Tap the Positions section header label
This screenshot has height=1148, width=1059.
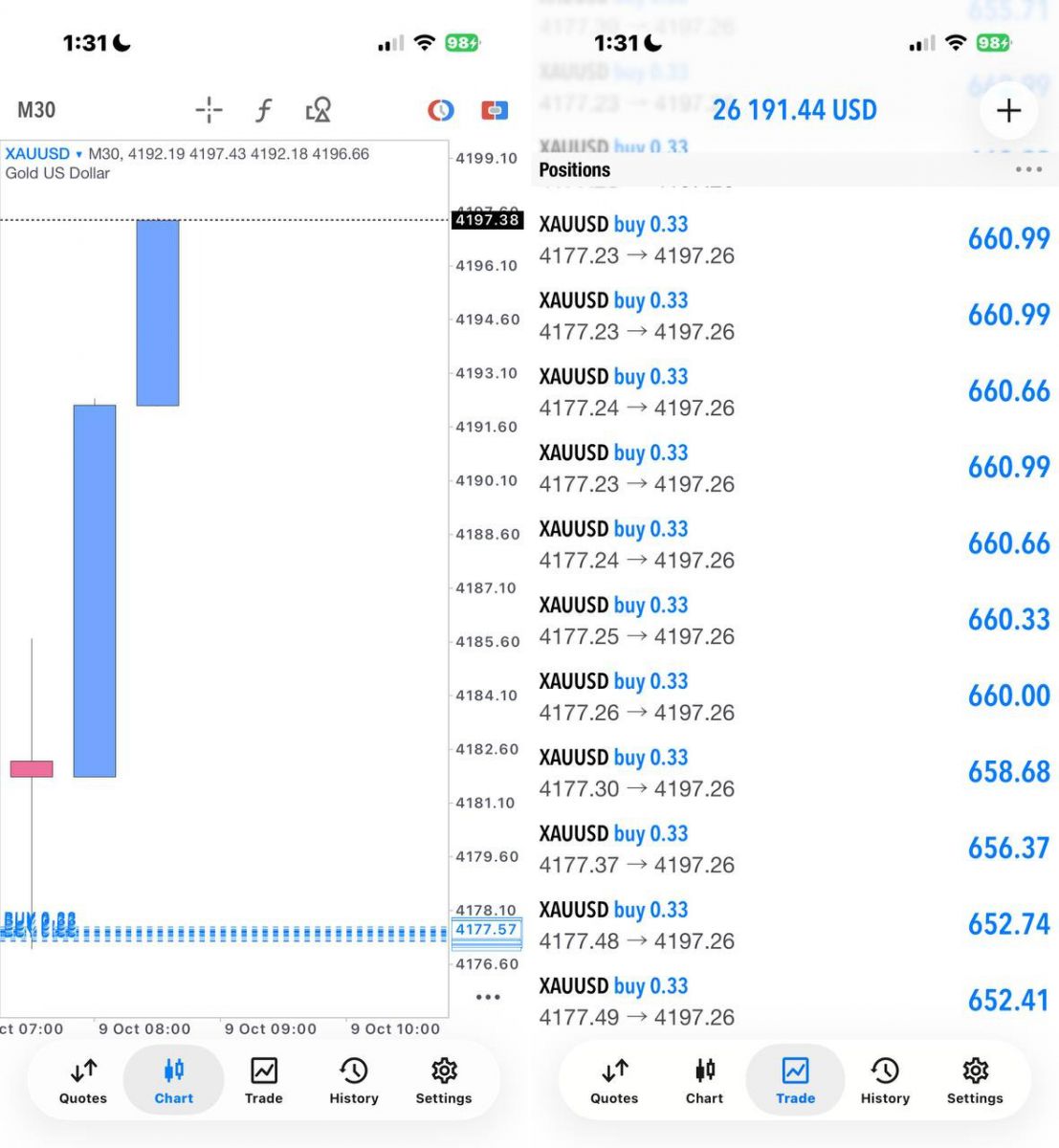point(574,169)
